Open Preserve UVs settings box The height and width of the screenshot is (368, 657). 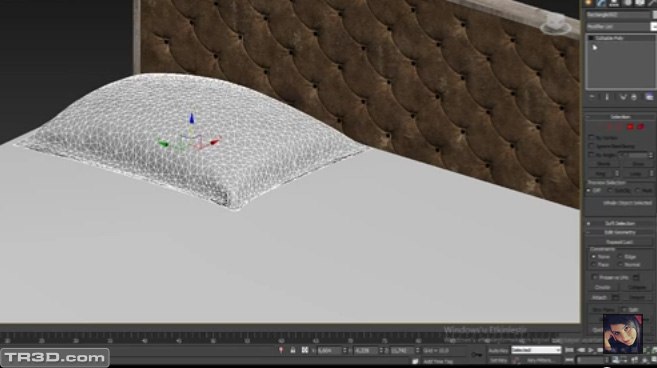pos(636,277)
